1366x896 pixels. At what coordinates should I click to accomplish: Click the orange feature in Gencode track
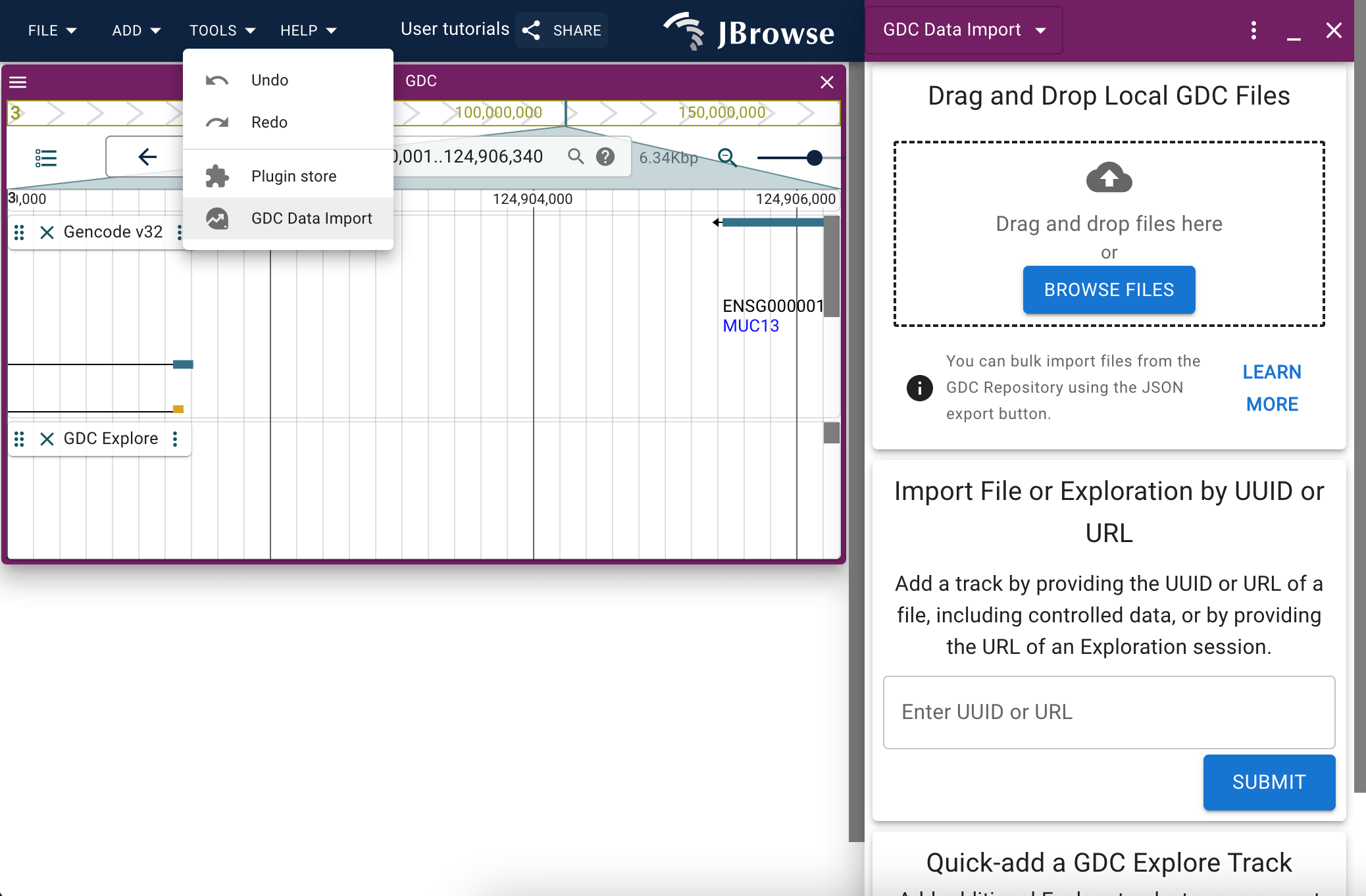(x=178, y=409)
